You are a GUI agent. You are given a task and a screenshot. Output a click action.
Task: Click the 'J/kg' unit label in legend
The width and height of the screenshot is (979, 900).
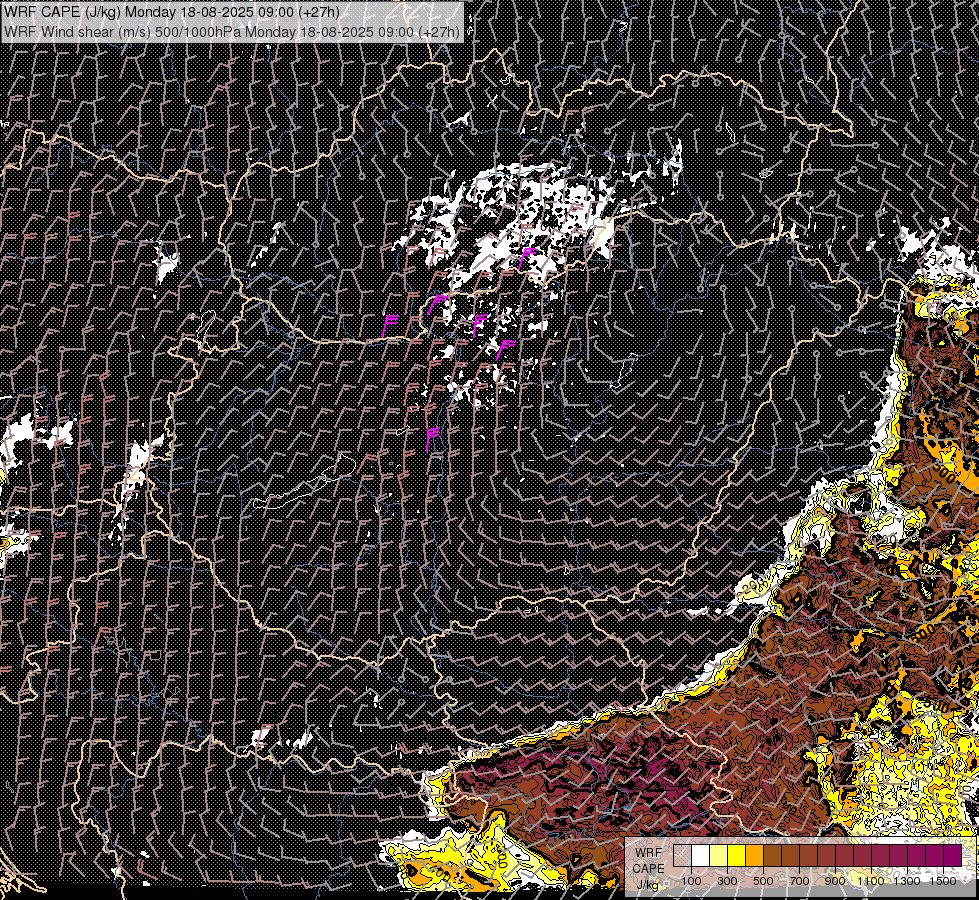pyautogui.click(x=647, y=885)
